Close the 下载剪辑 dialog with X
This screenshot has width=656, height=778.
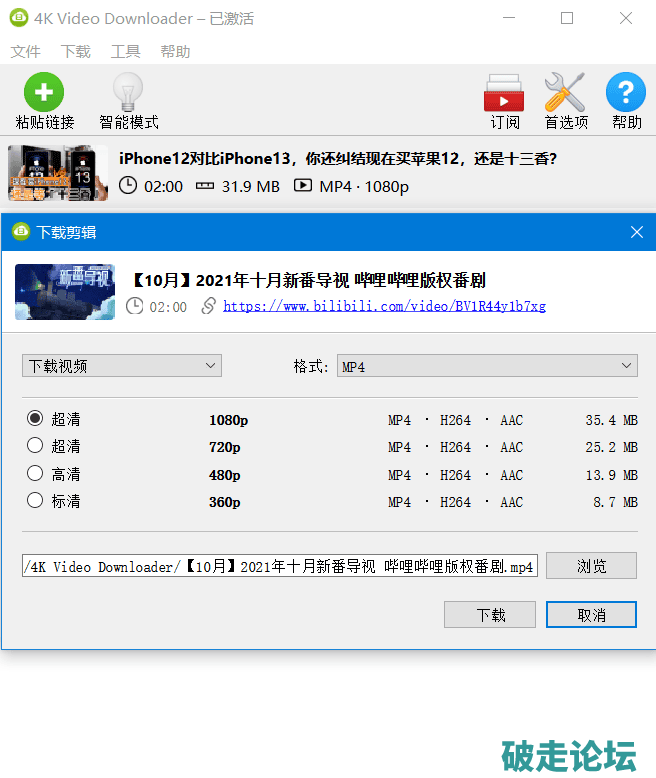[637, 232]
